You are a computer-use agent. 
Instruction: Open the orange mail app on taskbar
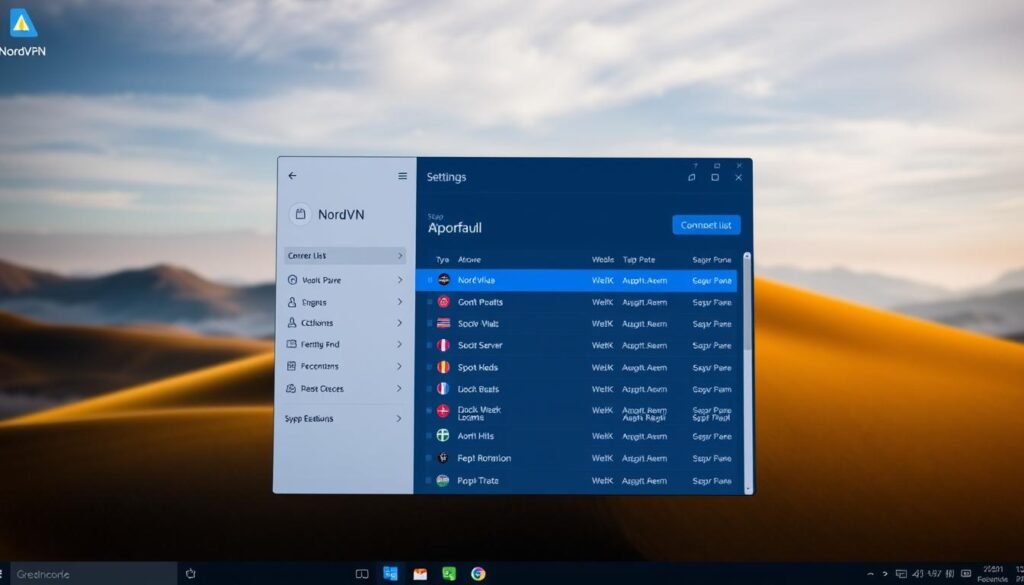[x=420, y=574]
